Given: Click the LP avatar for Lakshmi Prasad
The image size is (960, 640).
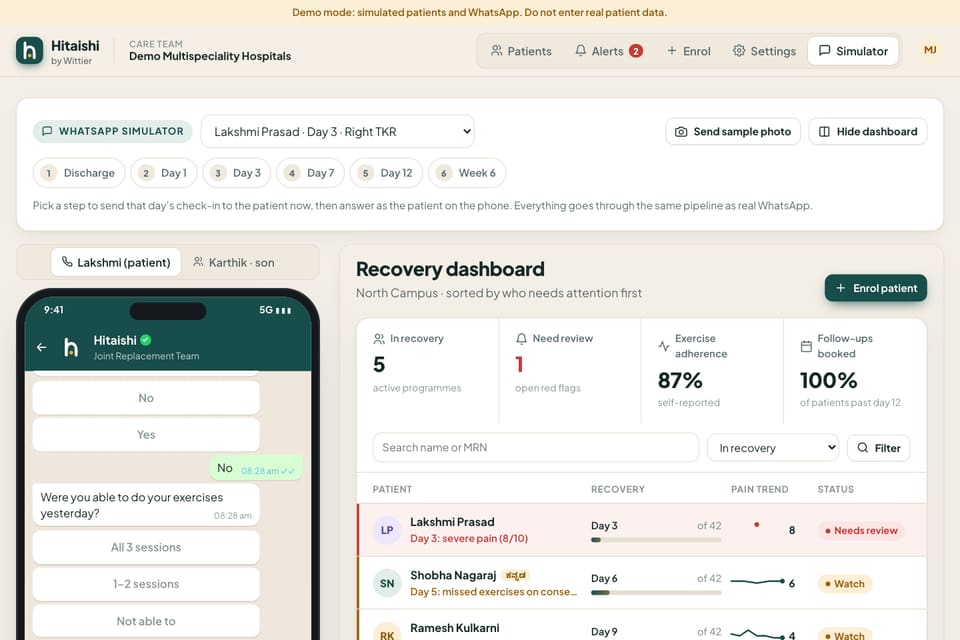Looking at the screenshot, I should pos(387,530).
